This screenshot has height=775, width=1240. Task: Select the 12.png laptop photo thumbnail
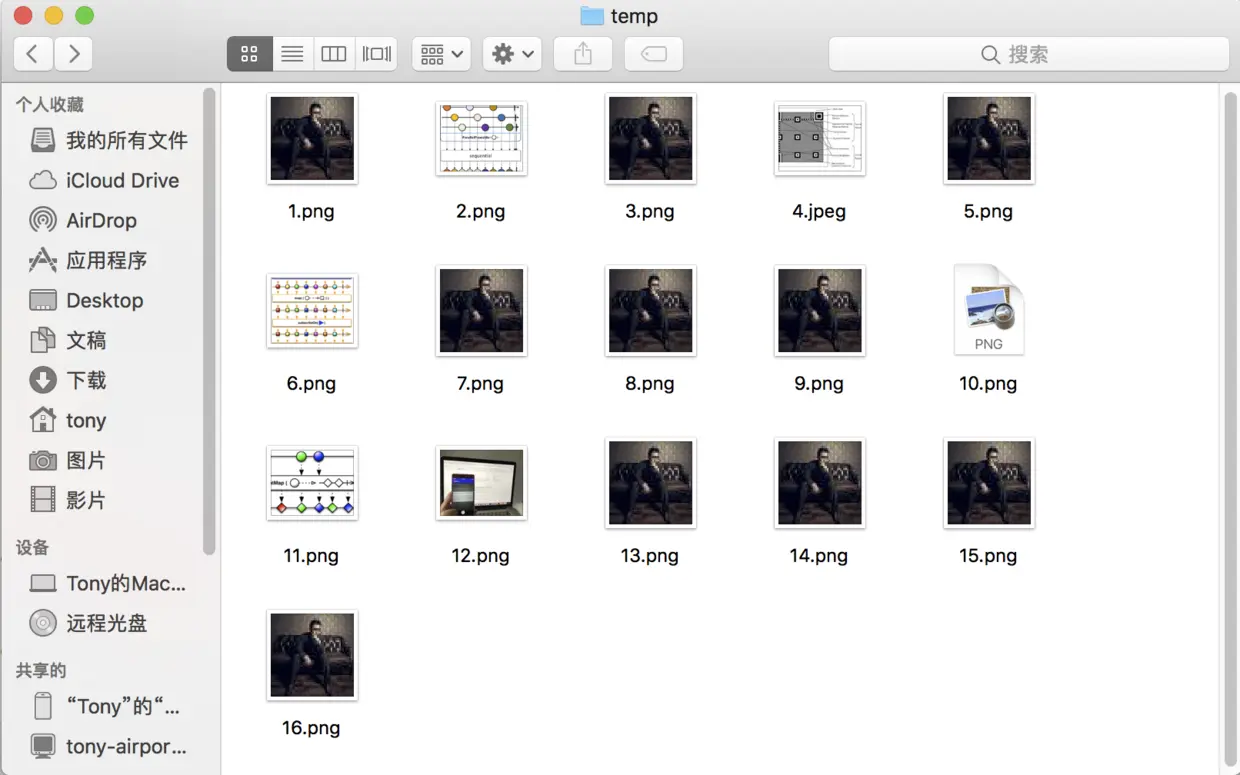point(481,483)
